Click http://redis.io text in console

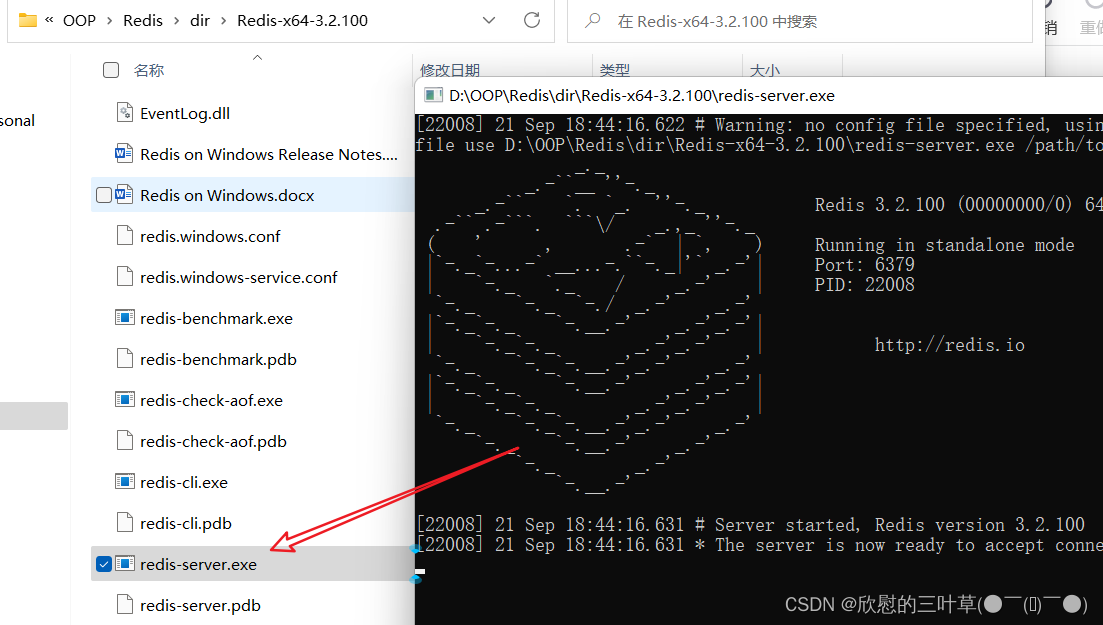(x=950, y=345)
